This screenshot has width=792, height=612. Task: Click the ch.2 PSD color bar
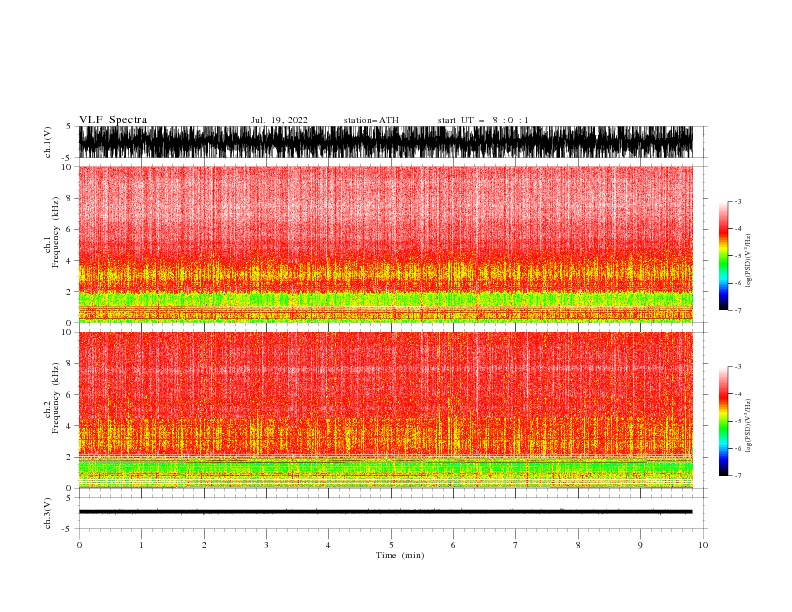[723, 421]
